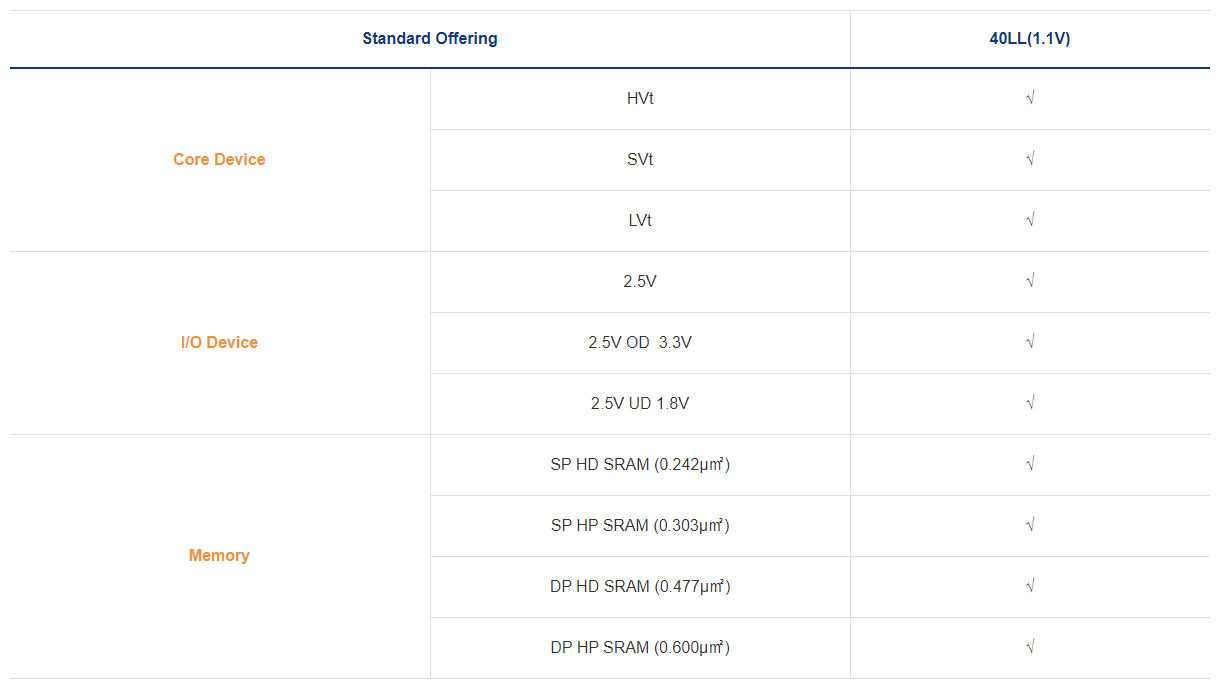This screenshot has height=685, width=1222.
Task: Select the I/O Device category label
Action: coord(219,343)
